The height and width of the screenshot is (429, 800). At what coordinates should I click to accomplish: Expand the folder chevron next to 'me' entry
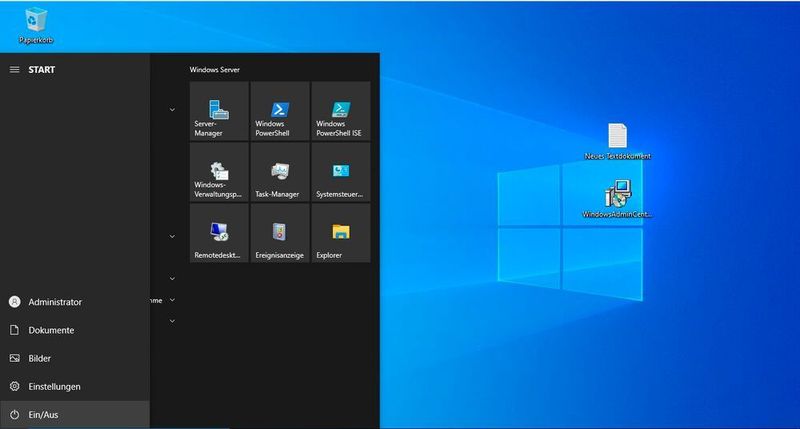click(x=172, y=300)
